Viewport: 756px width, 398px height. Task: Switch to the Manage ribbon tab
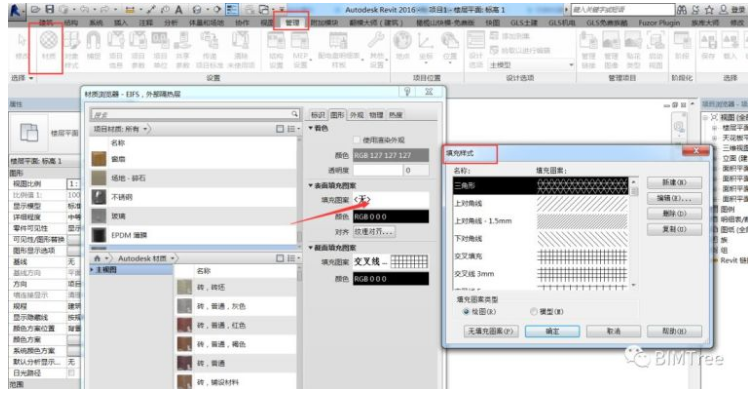point(292,23)
